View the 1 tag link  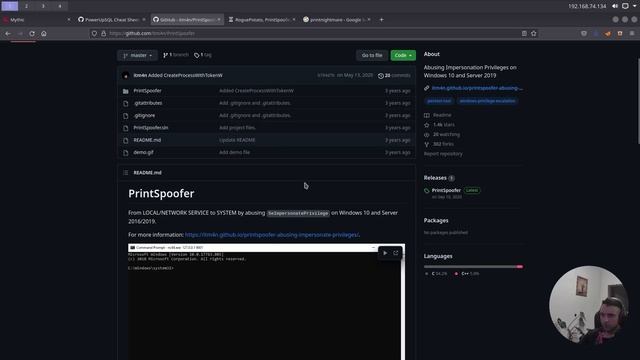(x=203, y=55)
